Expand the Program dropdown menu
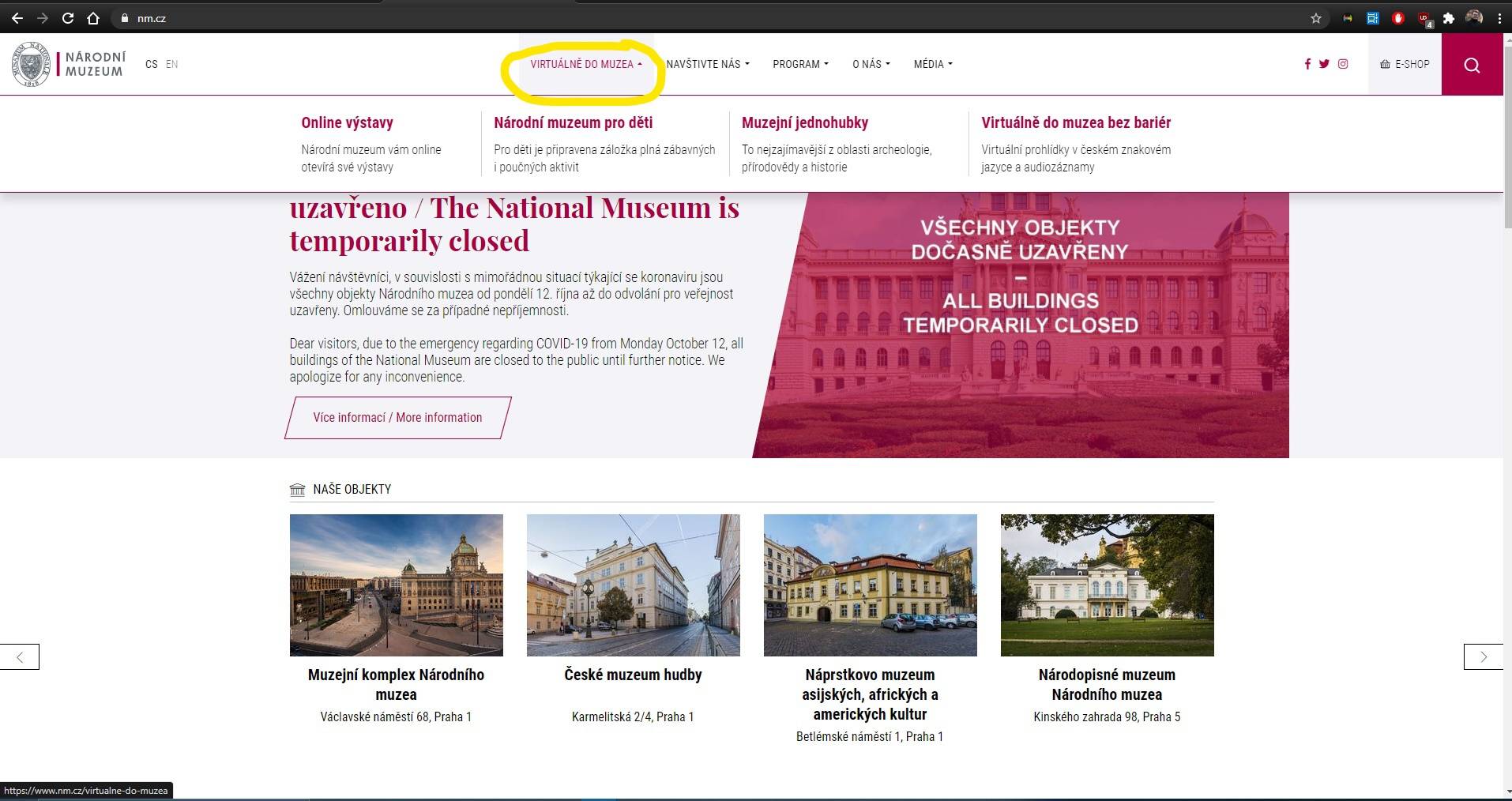This screenshot has height=801, width=1512. pyautogui.click(x=800, y=64)
